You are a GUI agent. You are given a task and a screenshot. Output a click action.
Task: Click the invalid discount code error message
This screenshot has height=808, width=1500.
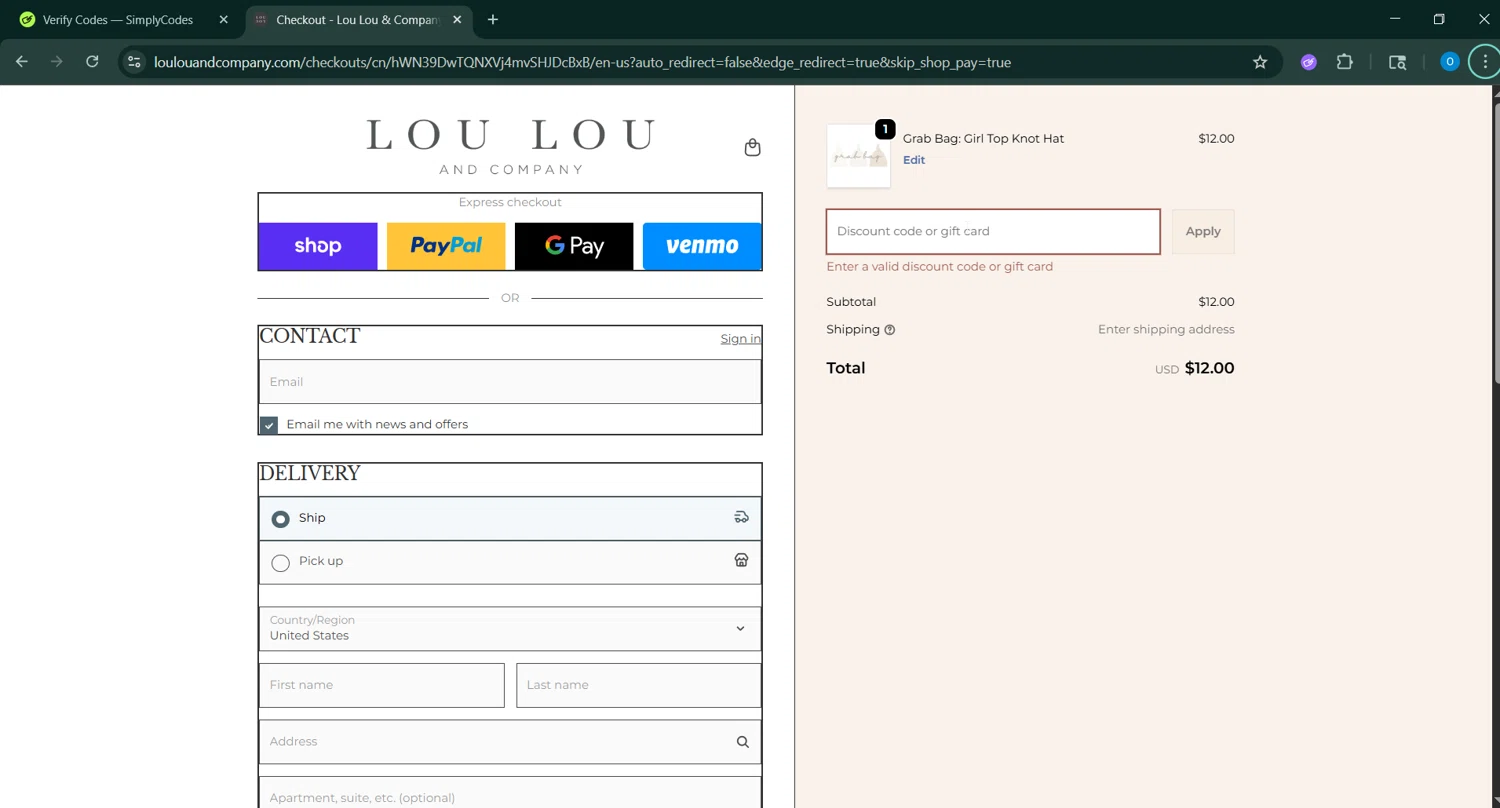(940, 267)
